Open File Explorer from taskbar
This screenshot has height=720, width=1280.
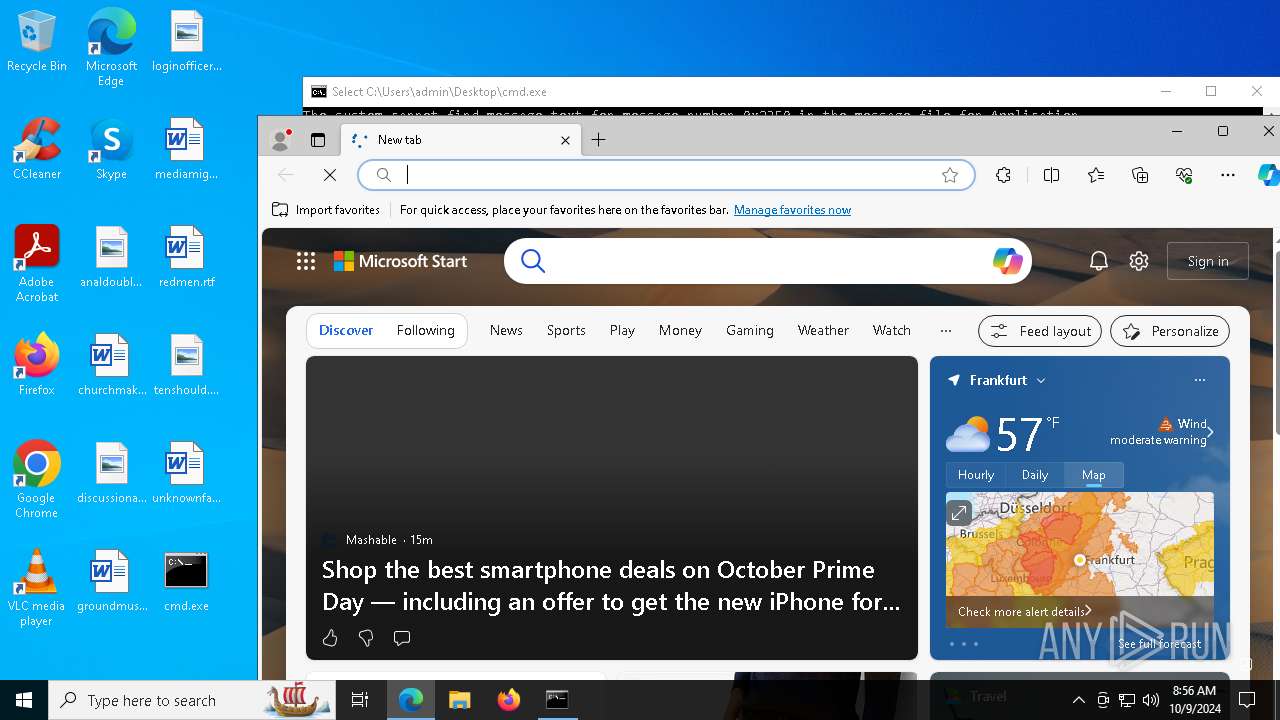click(x=459, y=700)
